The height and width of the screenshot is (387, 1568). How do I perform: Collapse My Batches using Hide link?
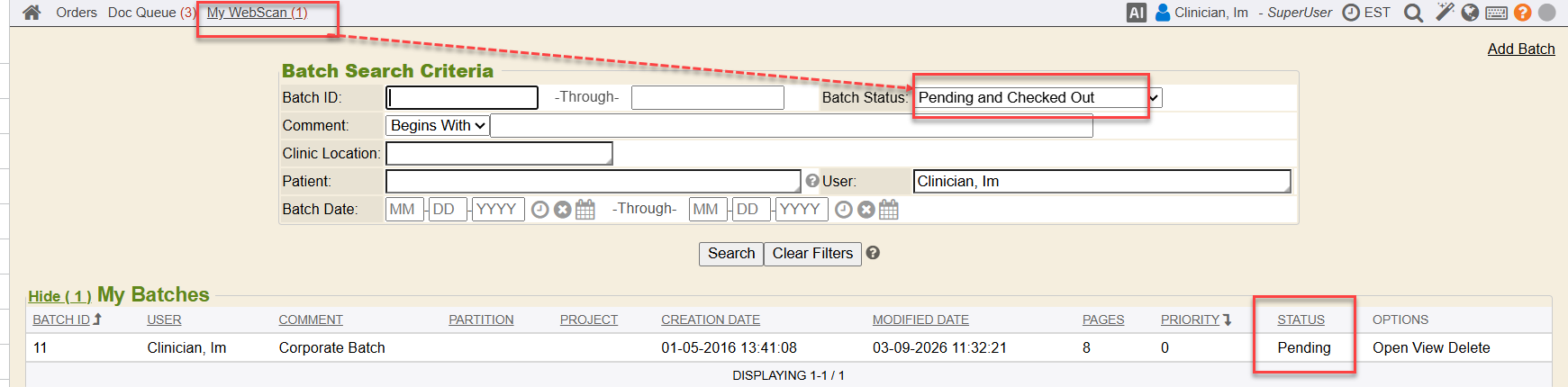tap(59, 296)
